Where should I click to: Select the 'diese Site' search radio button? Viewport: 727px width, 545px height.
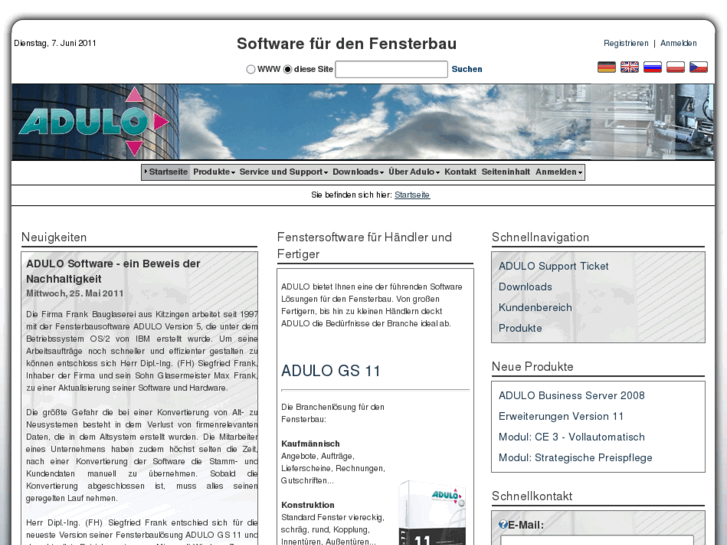click(x=287, y=69)
